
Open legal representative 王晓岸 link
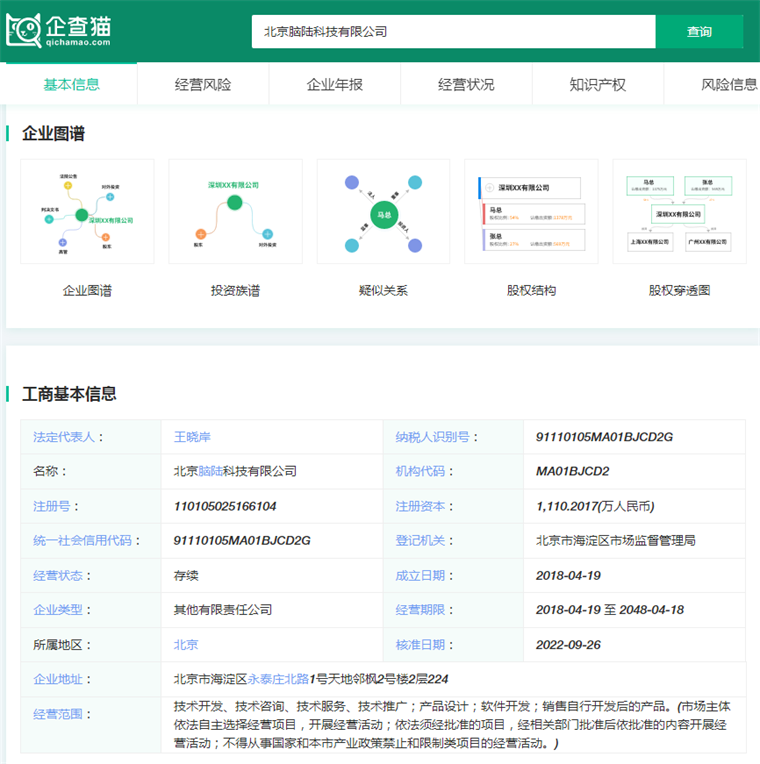(192, 437)
